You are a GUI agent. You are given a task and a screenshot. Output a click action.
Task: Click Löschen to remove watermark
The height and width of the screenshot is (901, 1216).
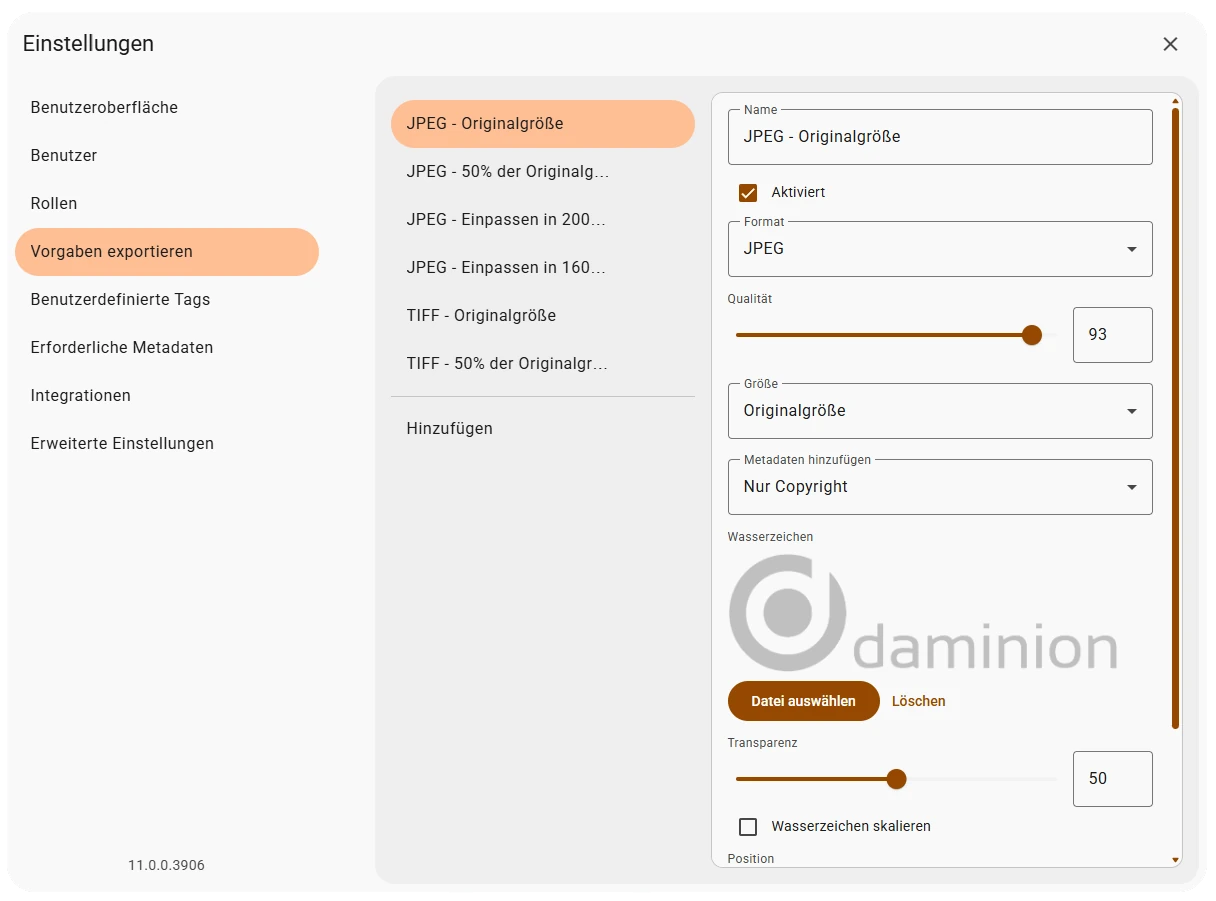[x=918, y=701]
